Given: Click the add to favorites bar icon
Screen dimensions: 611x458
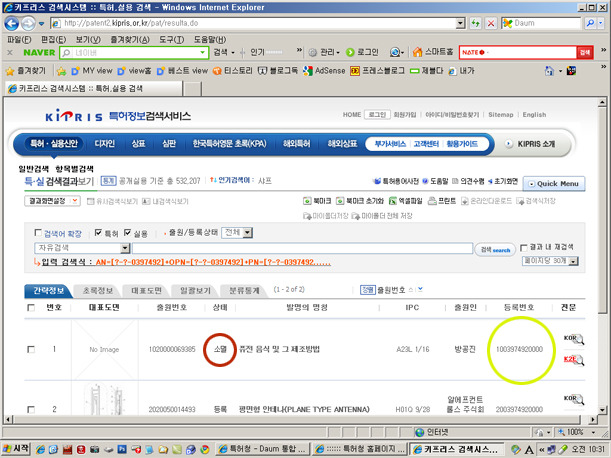Looking at the screenshot, I should click(61, 71).
